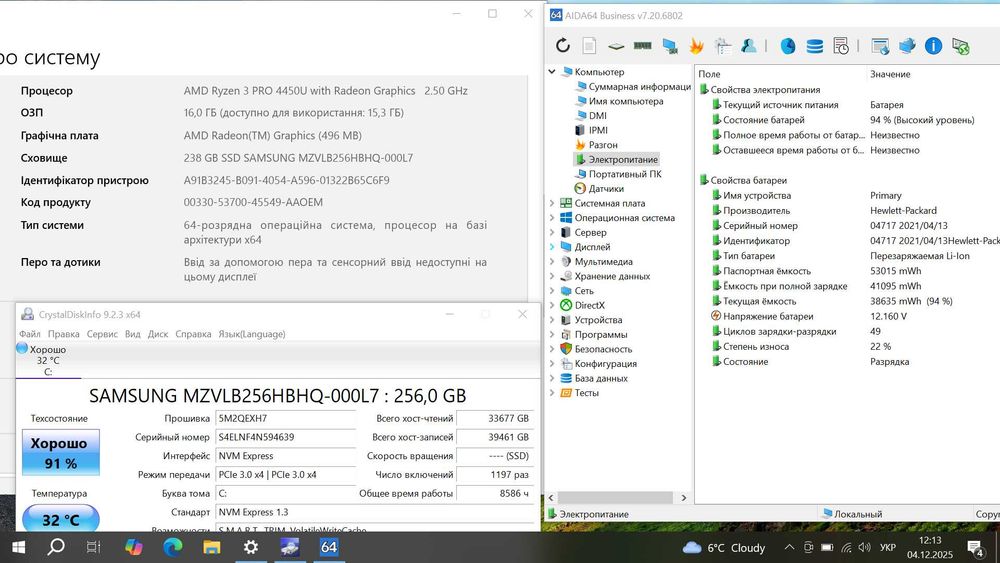
Task: Launch Microsoft Edge from taskbar
Action: (173, 547)
